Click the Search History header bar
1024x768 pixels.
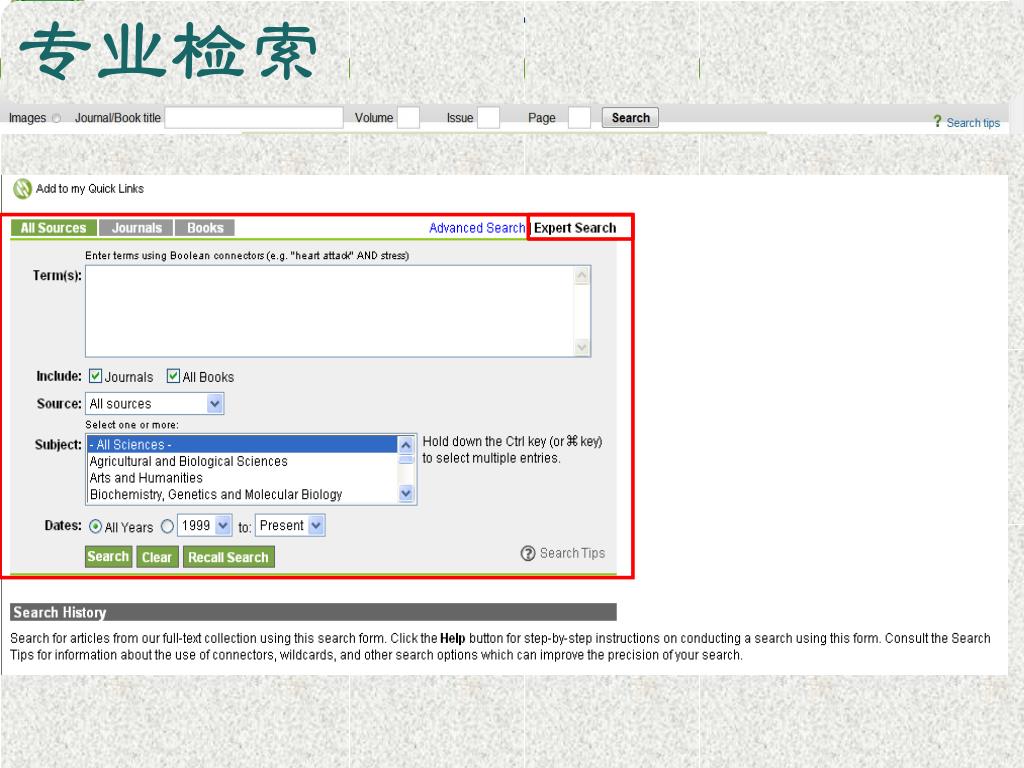pyautogui.click(x=313, y=613)
